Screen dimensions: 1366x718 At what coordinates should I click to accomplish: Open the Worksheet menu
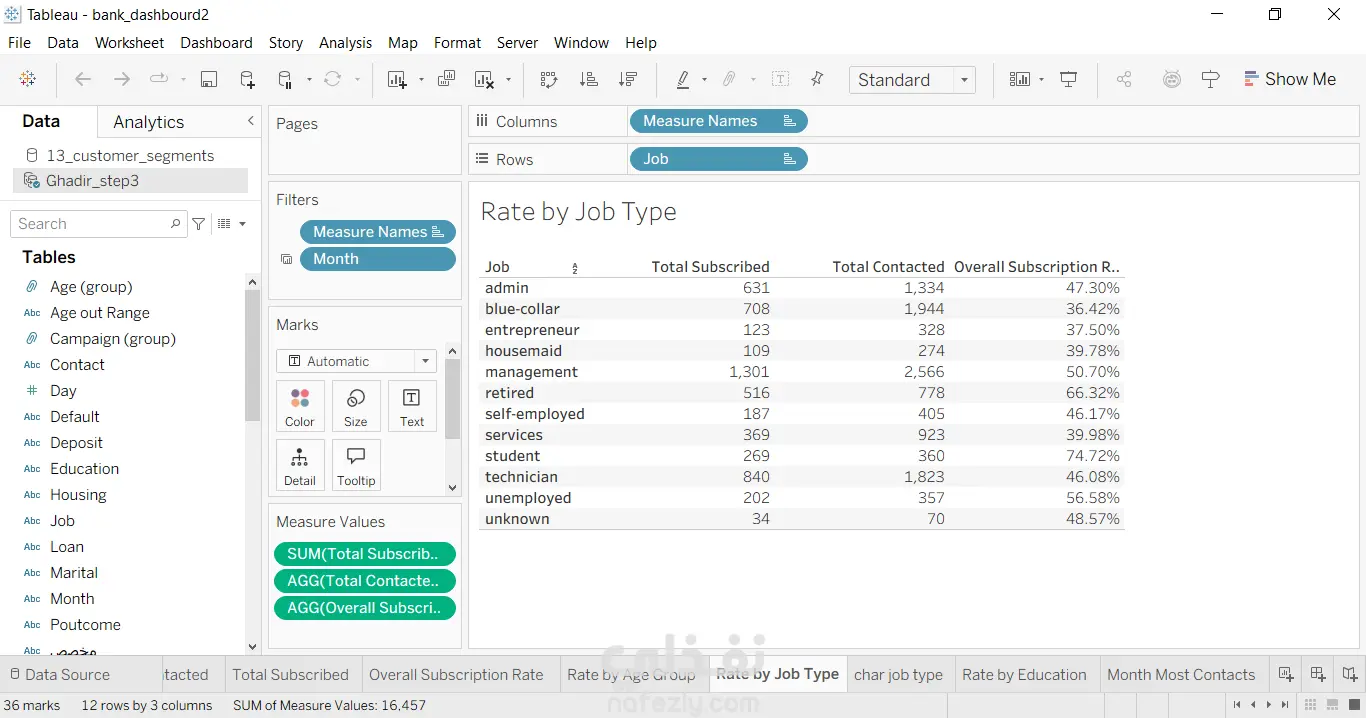[x=129, y=43]
